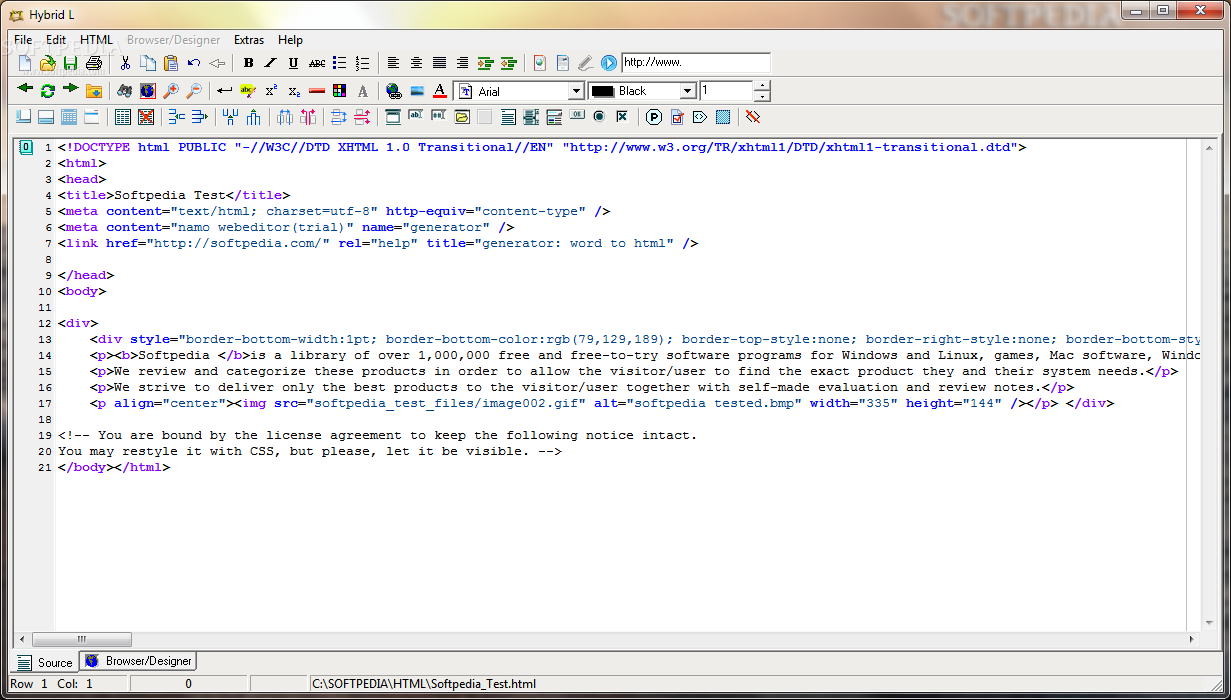Viewport: 1231px width, 700px height.
Task: Insert an image with the picture icon
Action: 417,90
